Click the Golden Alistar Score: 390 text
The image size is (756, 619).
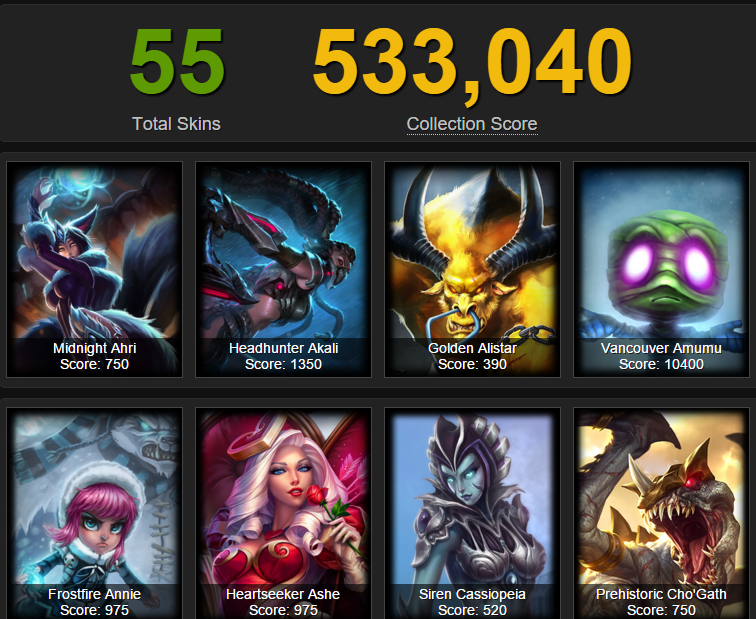pyautogui.click(x=472, y=364)
